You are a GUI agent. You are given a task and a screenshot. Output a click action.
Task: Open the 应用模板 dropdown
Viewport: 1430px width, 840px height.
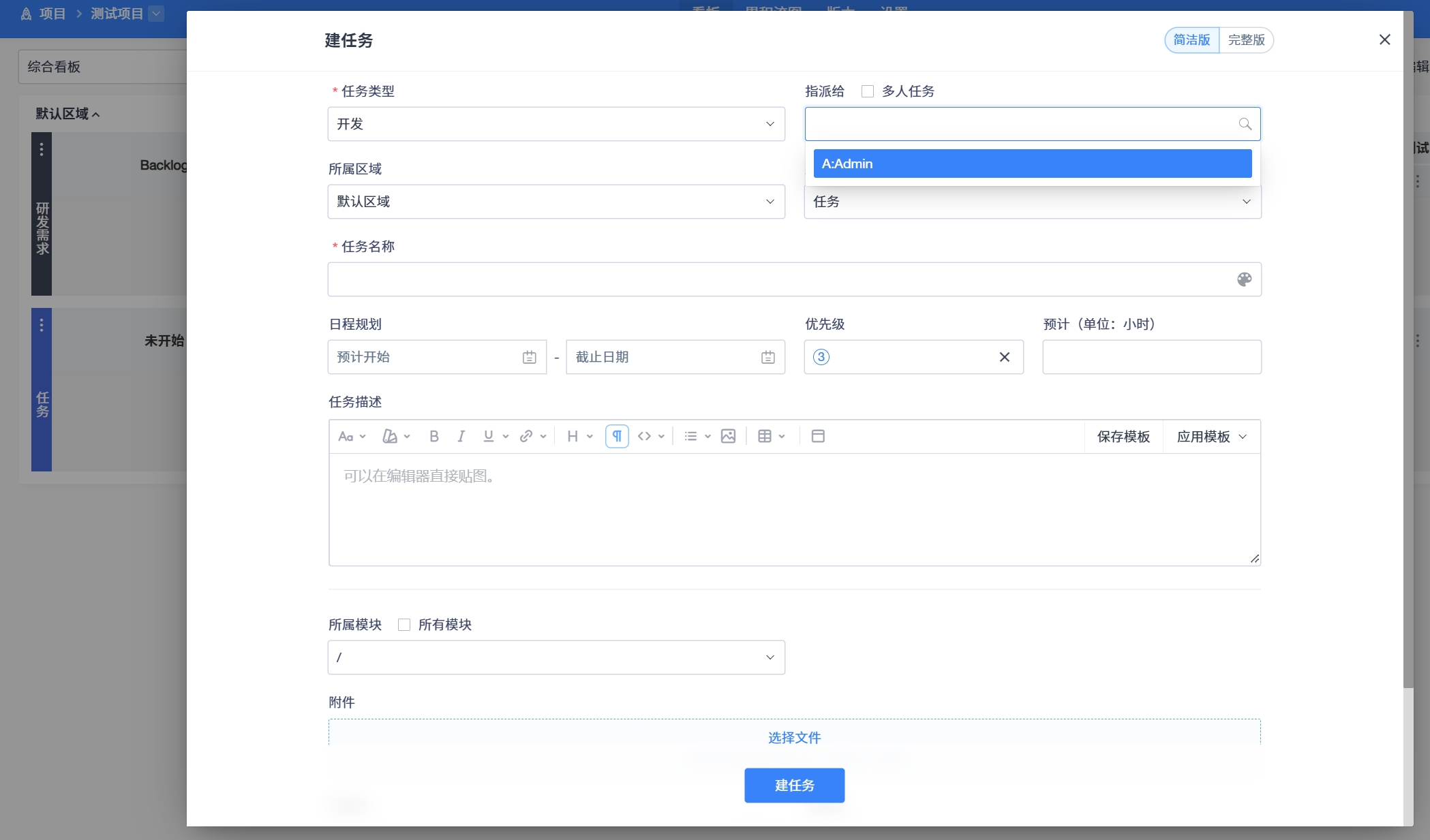1211,437
